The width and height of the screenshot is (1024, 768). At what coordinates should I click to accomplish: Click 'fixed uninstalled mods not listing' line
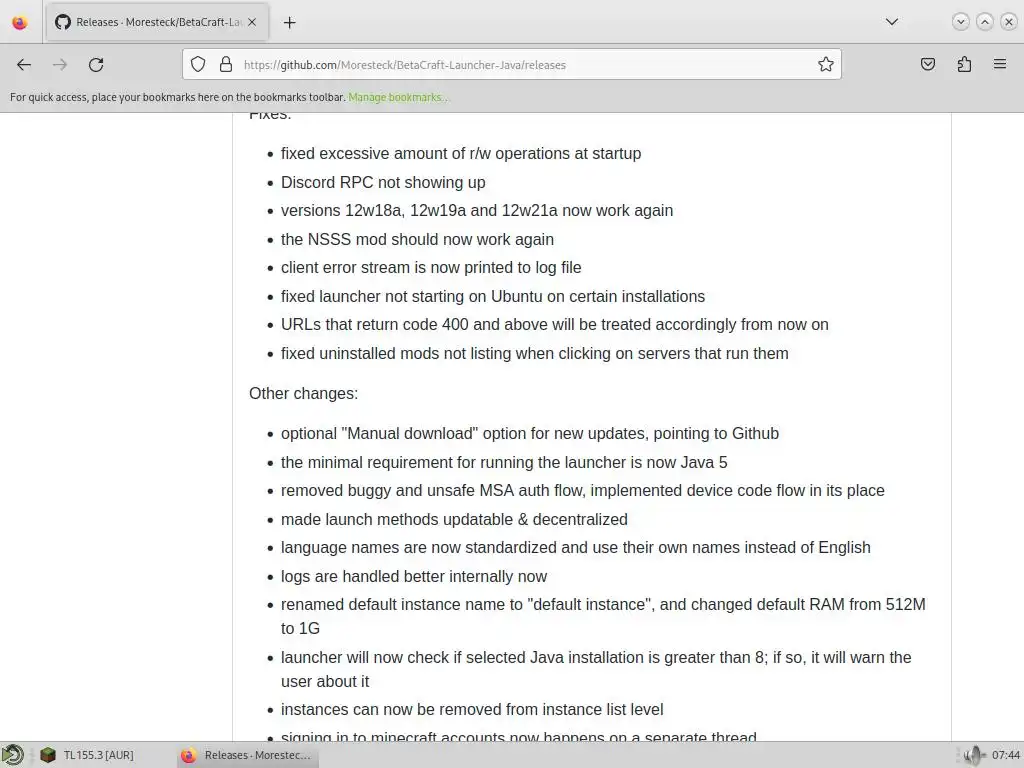coord(535,353)
